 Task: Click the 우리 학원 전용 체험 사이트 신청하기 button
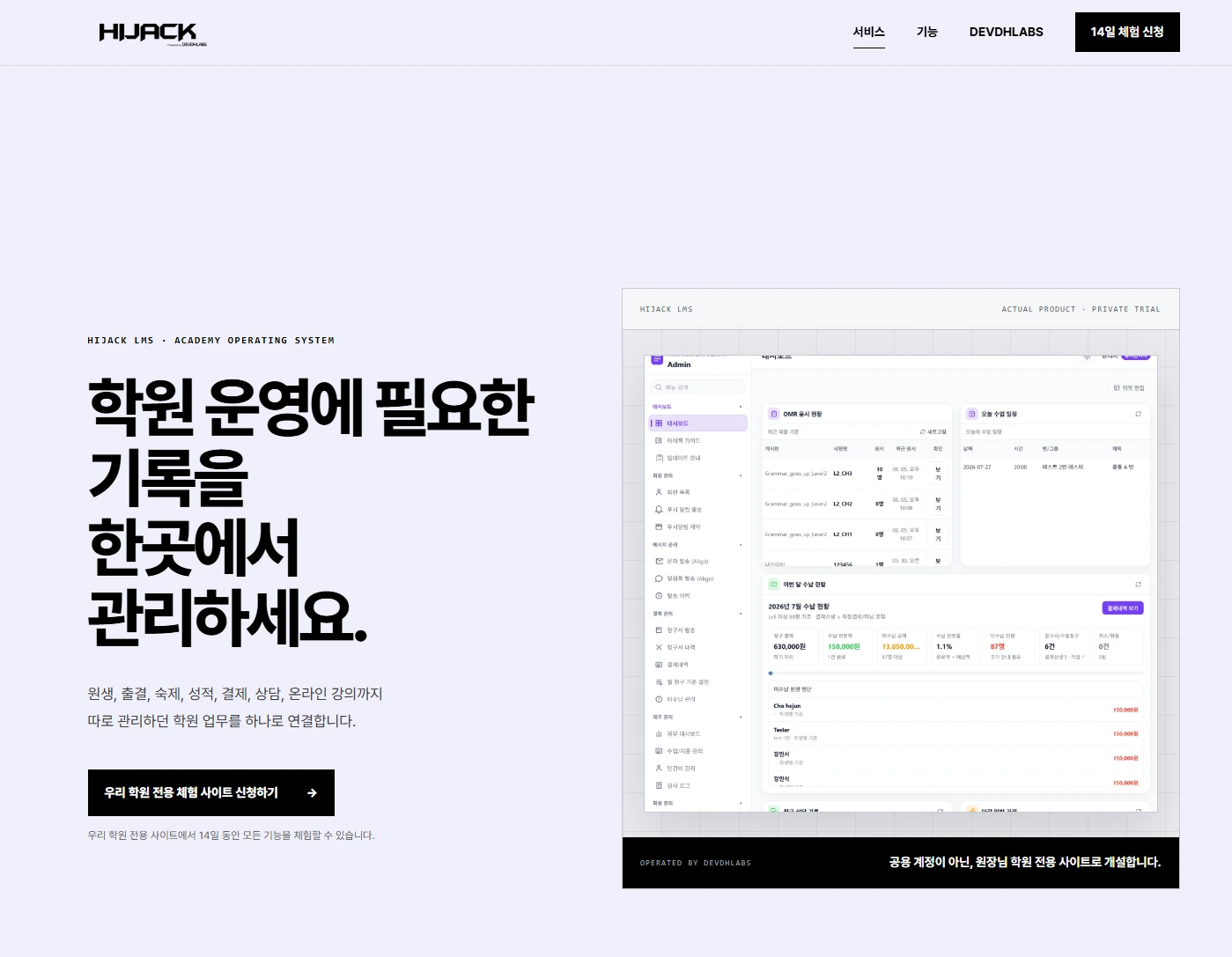pos(211,792)
